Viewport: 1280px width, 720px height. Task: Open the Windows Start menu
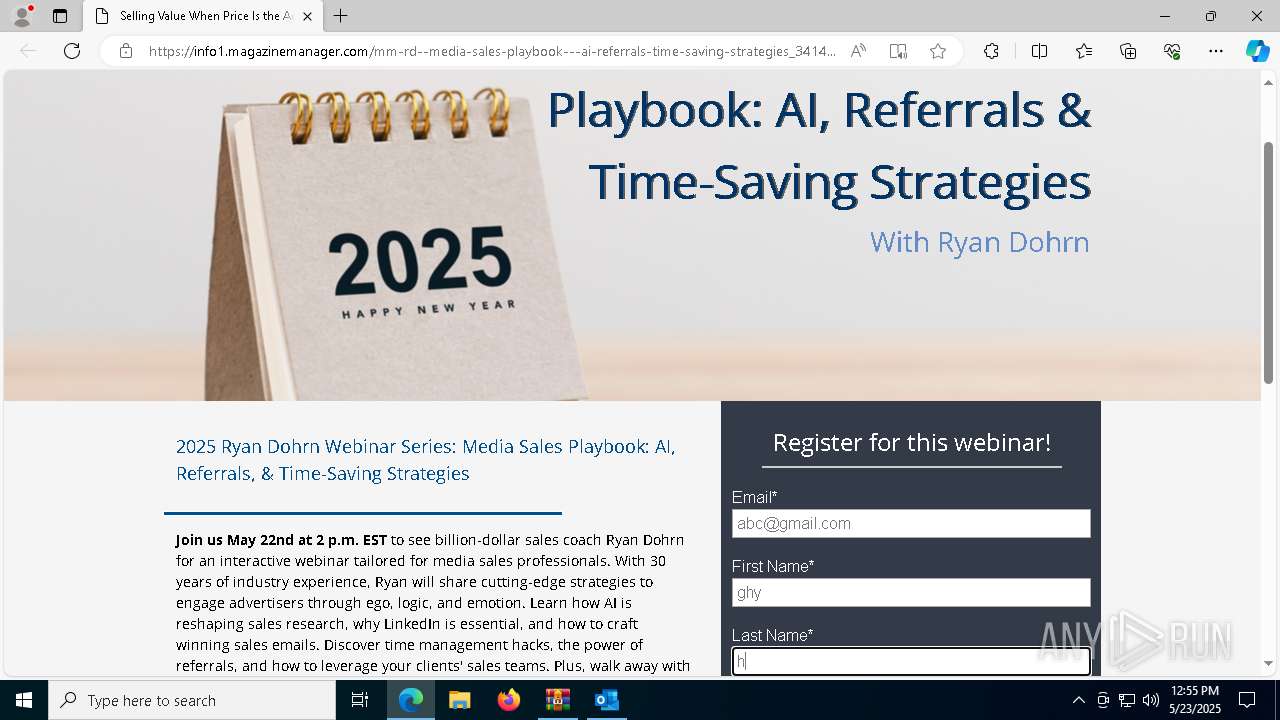click(x=24, y=700)
